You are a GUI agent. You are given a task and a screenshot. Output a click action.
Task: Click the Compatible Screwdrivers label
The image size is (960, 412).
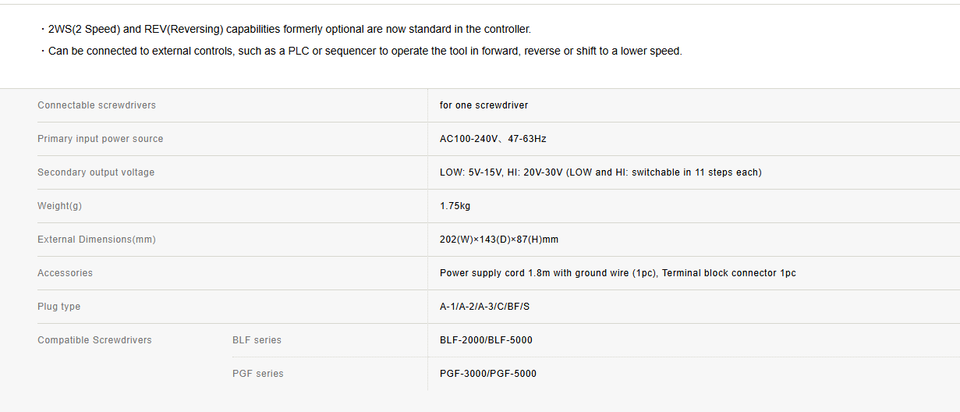click(x=94, y=340)
